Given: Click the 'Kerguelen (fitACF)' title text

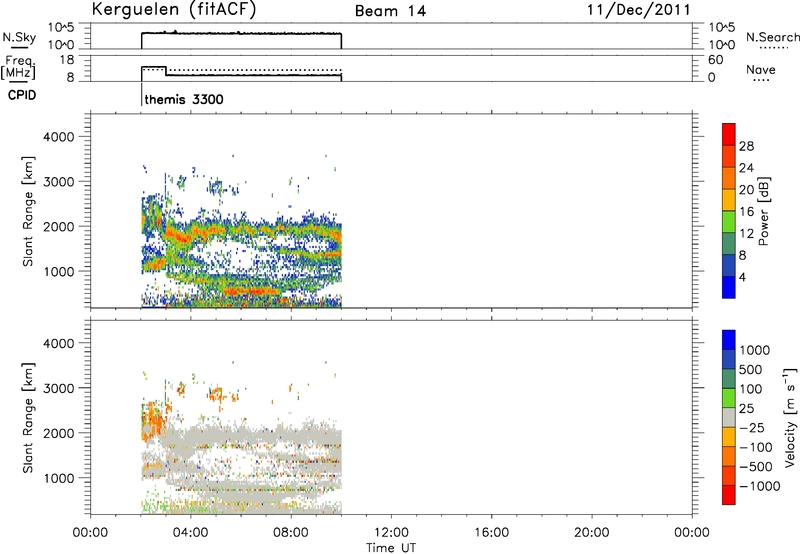Looking at the screenshot, I should pos(173,10).
